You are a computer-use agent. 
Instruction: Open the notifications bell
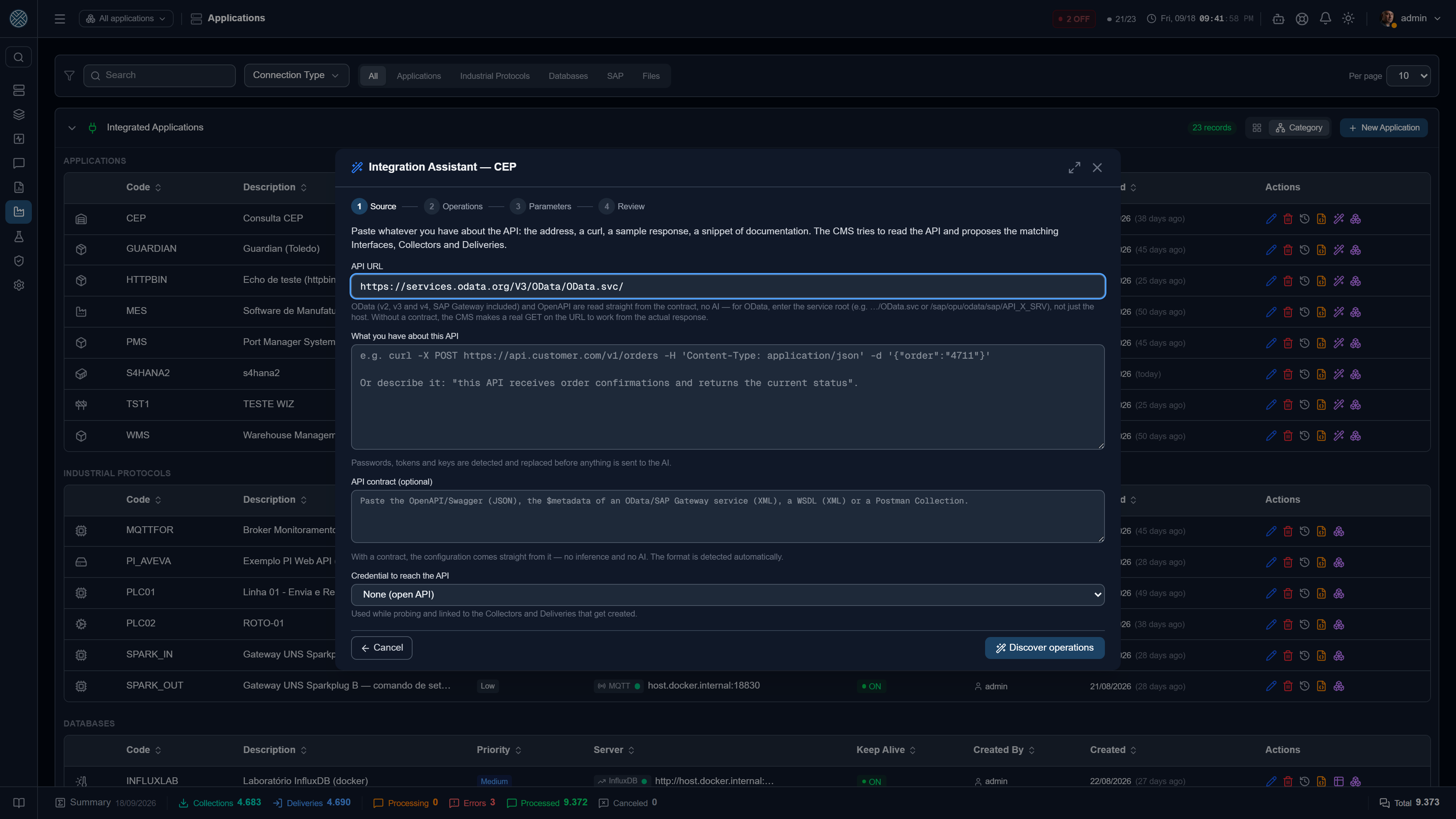(x=1325, y=19)
